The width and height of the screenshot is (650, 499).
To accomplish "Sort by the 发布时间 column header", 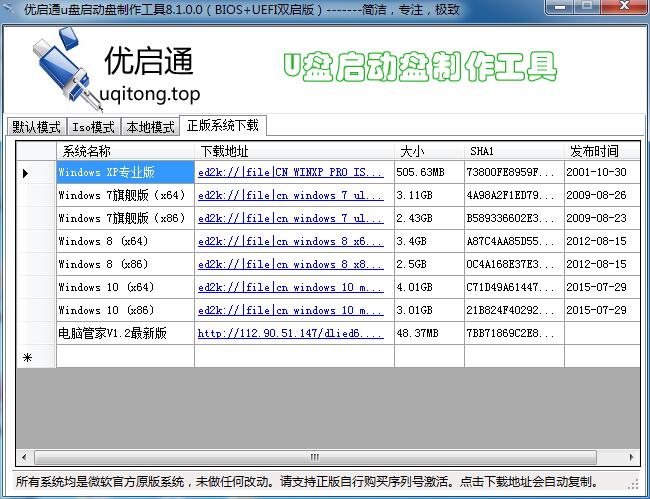I will click(602, 151).
